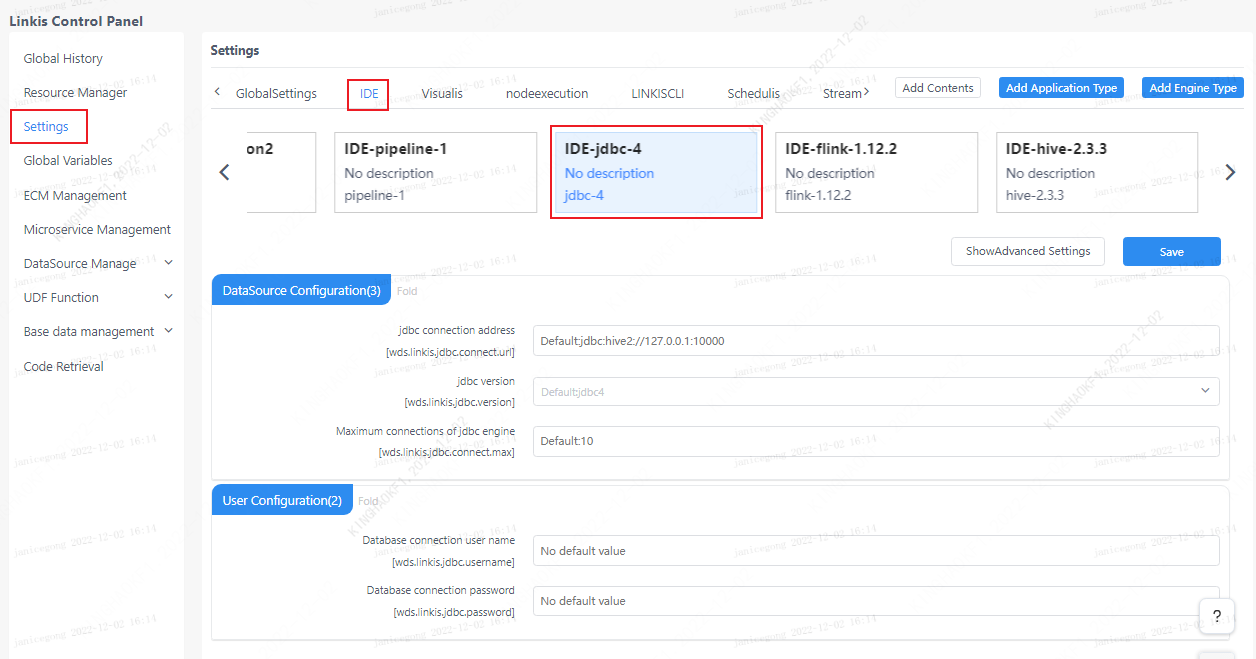1256x659 pixels.
Task: Fold the DataSource Configuration section
Action: point(406,291)
